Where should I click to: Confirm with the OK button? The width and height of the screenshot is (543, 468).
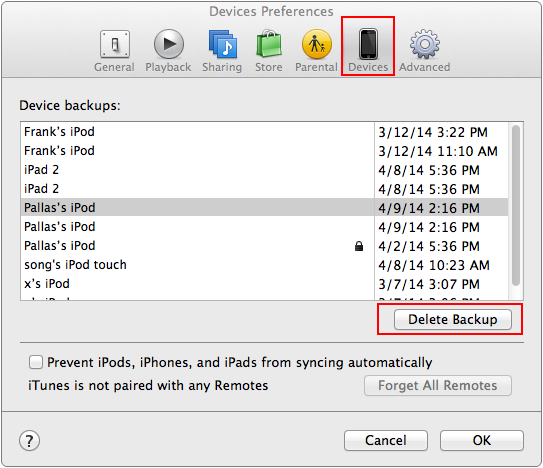(482, 440)
